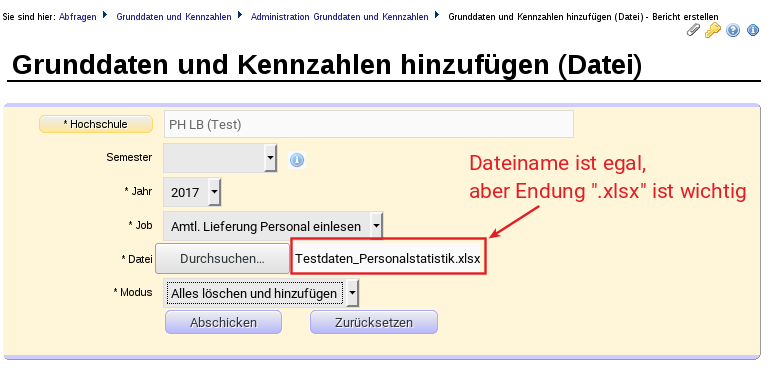Image resolution: width=780 pixels, height=377 pixels.
Task: Click the Hochschule field PH LB (Test)
Action: click(x=369, y=124)
